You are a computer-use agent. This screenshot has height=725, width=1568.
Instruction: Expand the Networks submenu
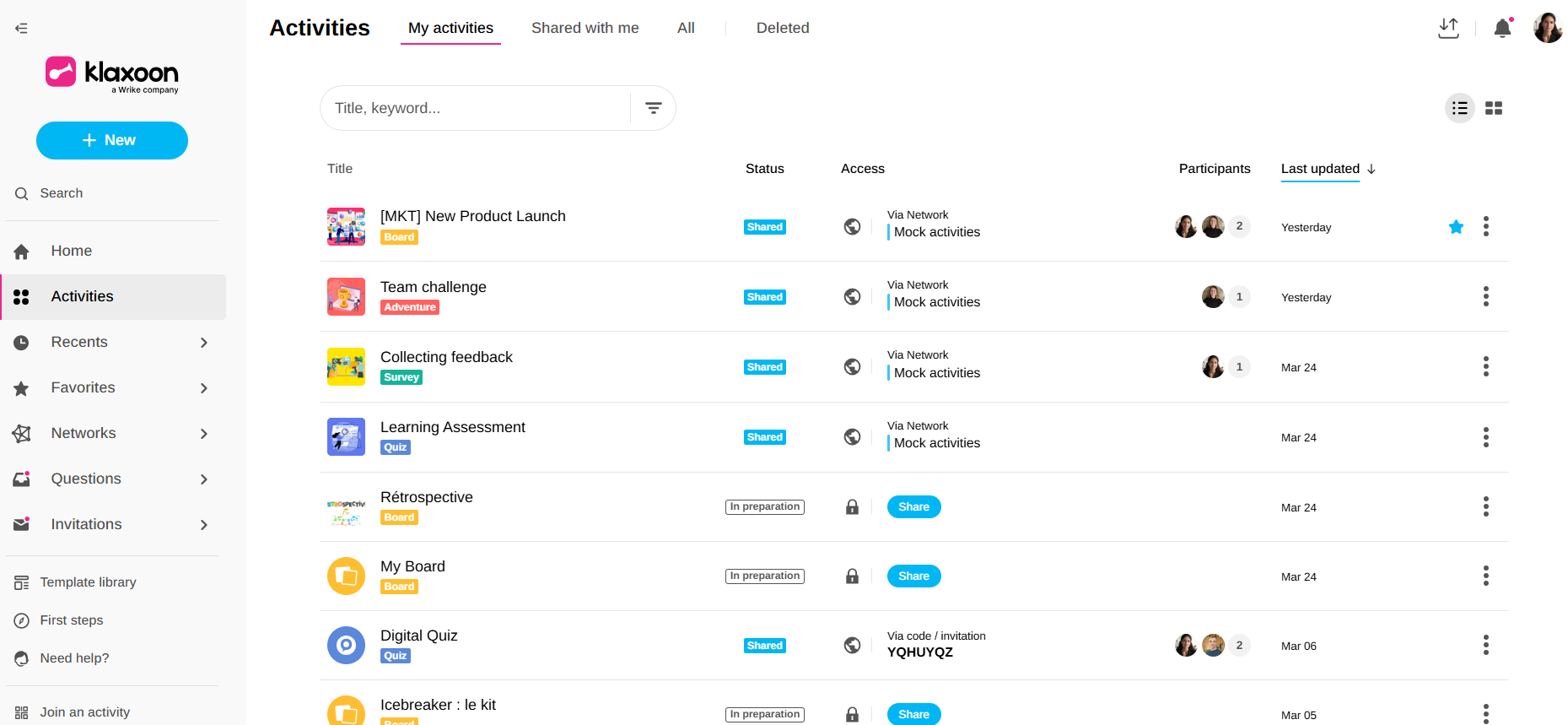tap(203, 434)
